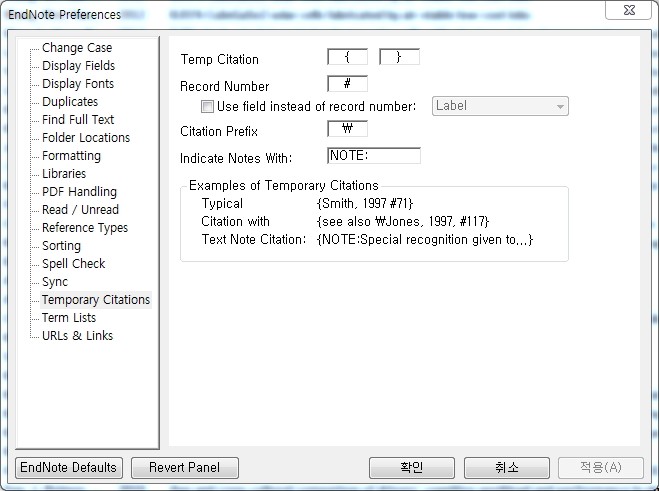The height and width of the screenshot is (491, 659).
Task: Select Folder Locations in tree
Action: click(x=86, y=138)
